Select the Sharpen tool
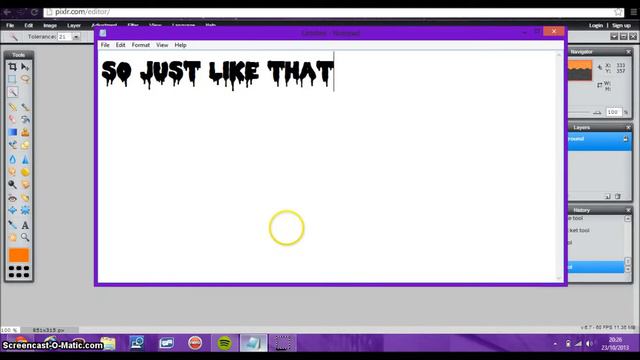 click(25, 159)
